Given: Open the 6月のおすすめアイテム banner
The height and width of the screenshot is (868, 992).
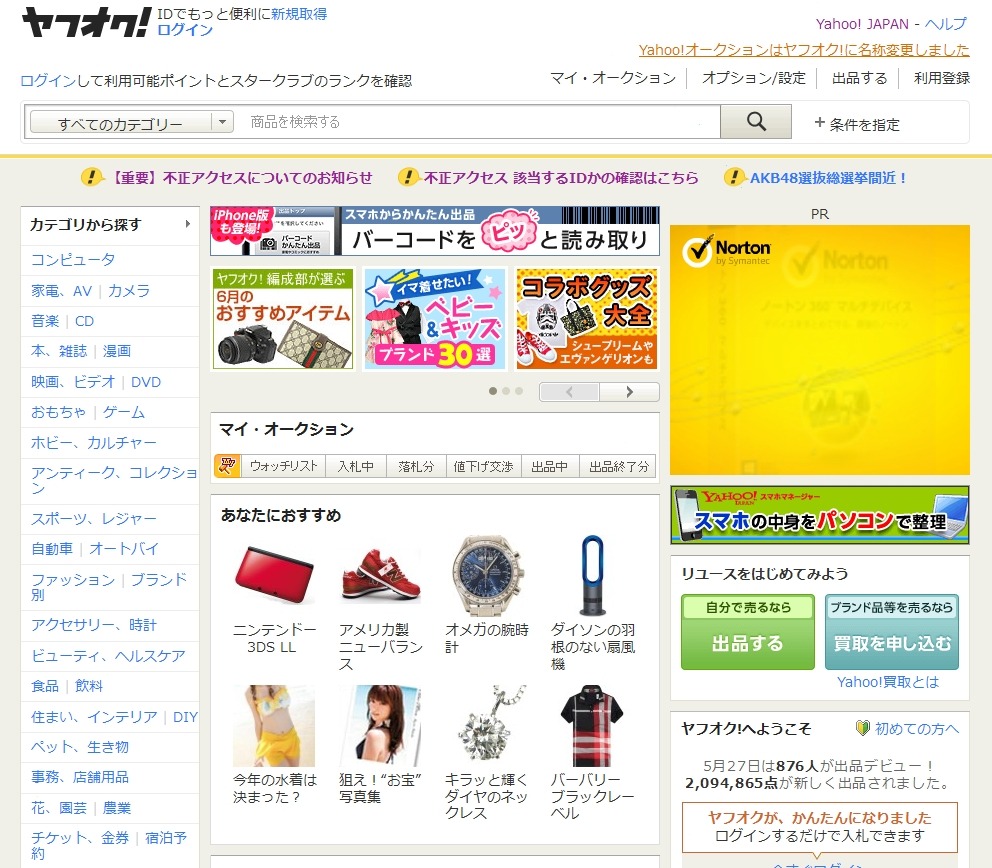Looking at the screenshot, I should (x=283, y=318).
